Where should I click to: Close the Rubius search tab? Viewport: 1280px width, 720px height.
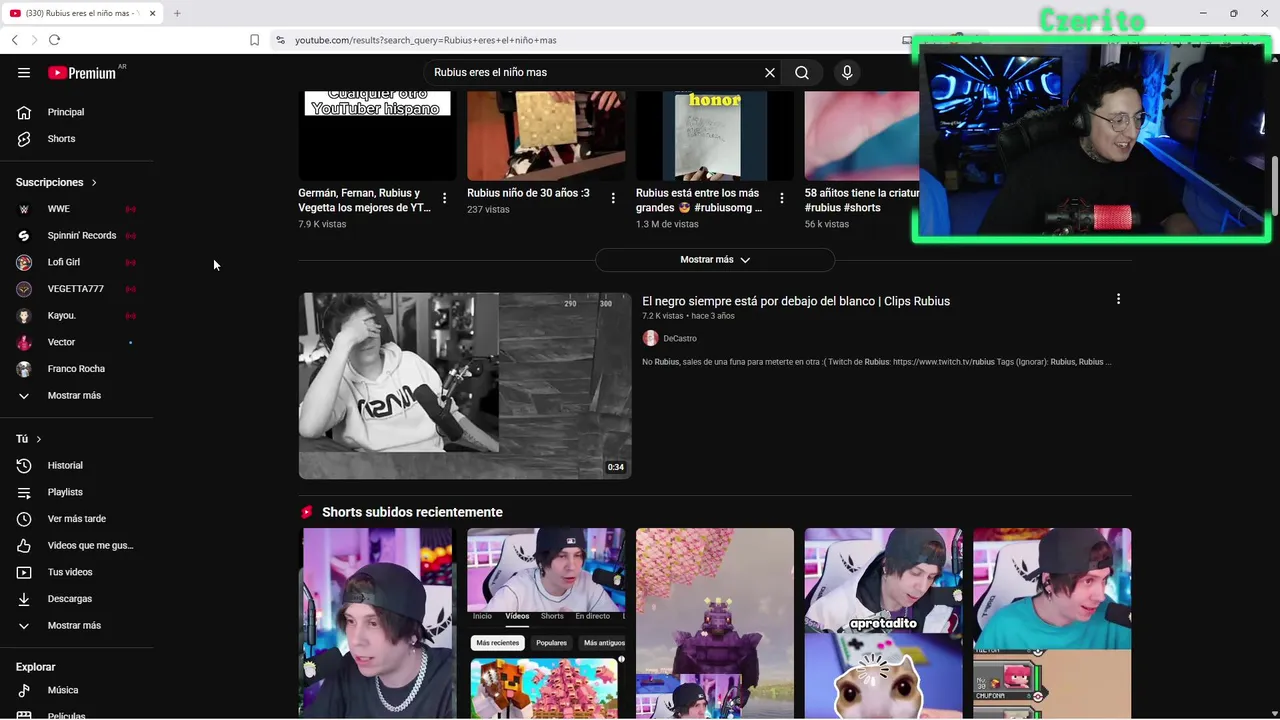point(153,13)
